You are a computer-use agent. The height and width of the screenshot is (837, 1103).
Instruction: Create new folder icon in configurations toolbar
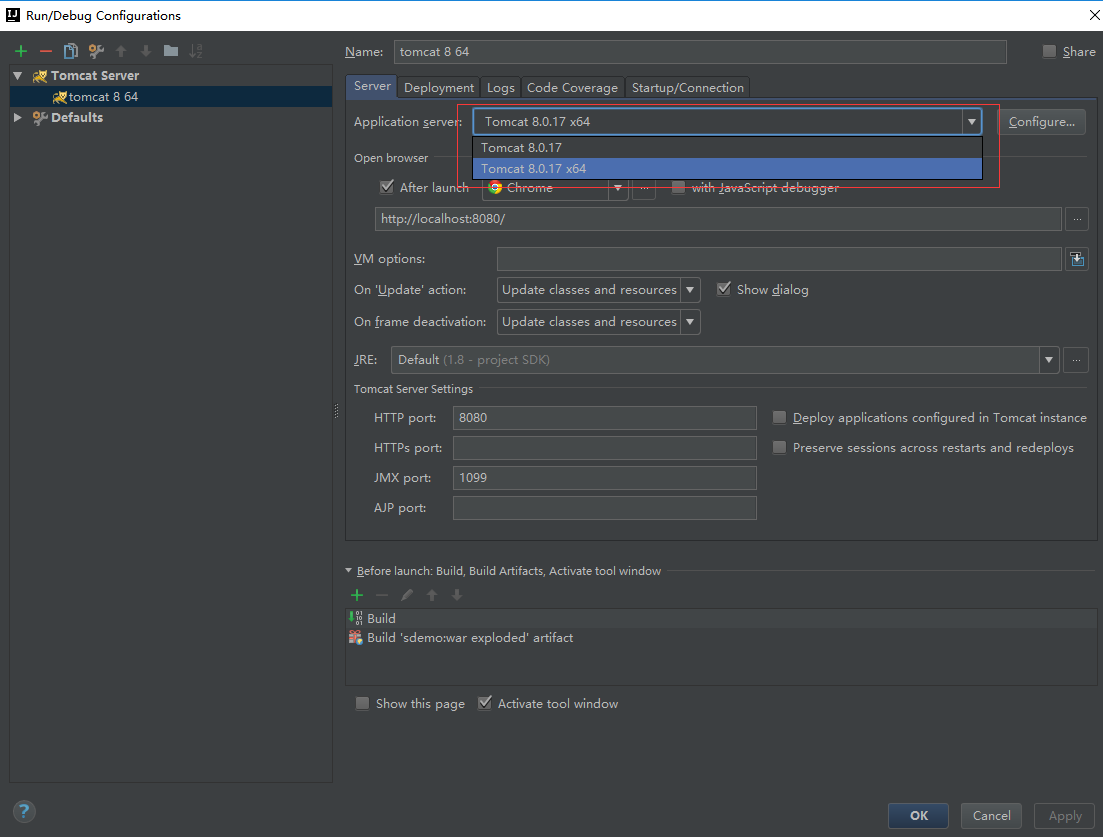coord(170,51)
